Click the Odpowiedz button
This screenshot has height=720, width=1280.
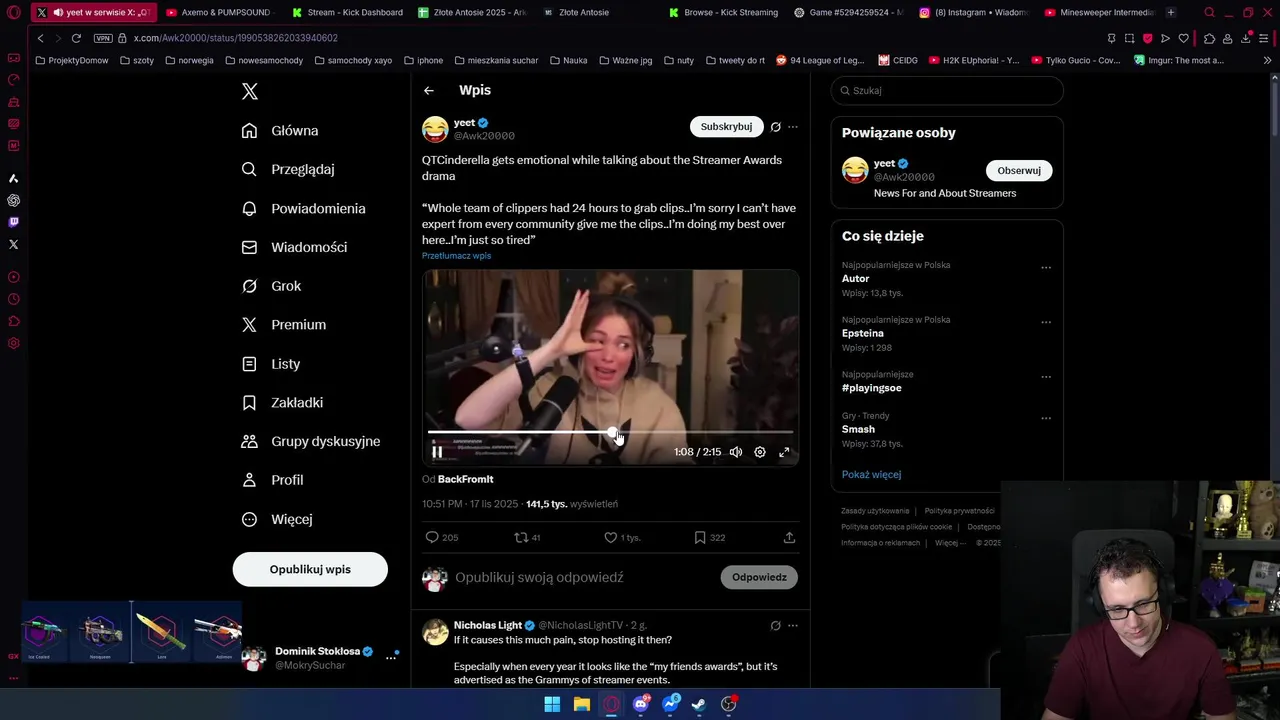tap(759, 577)
